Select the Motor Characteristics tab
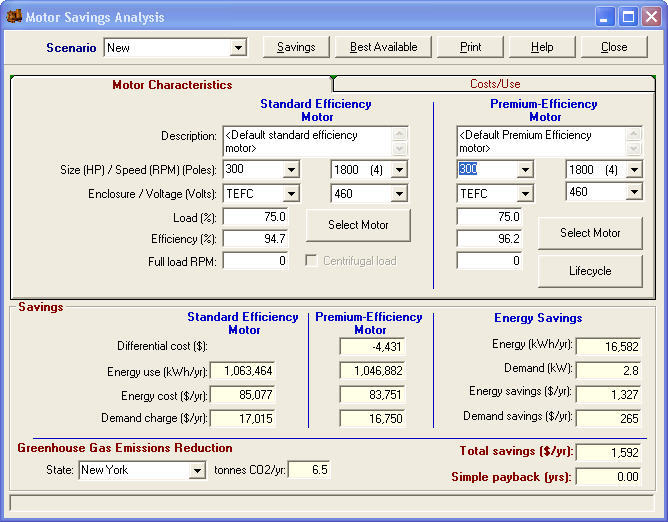Viewport: 668px width, 522px height. tap(172, 85)
